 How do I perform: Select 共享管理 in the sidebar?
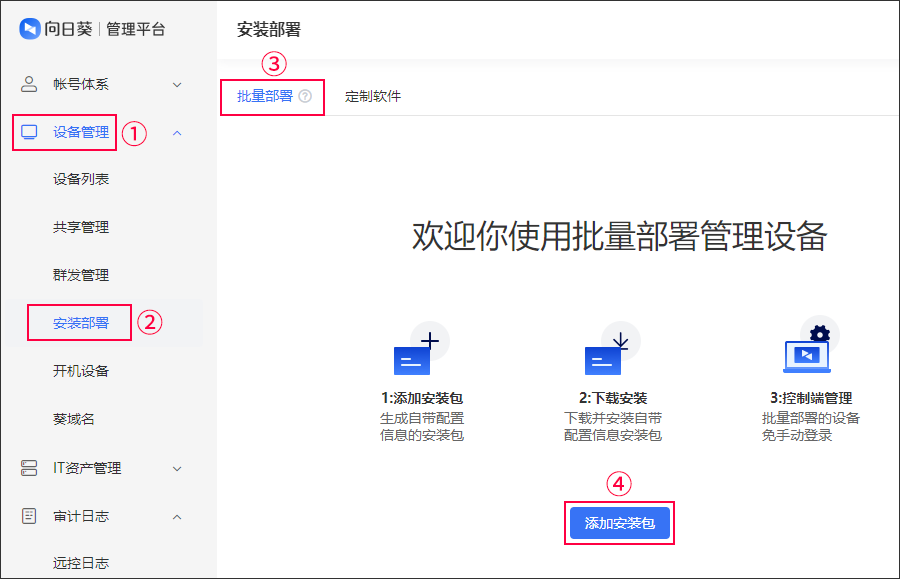click(81, 227)
